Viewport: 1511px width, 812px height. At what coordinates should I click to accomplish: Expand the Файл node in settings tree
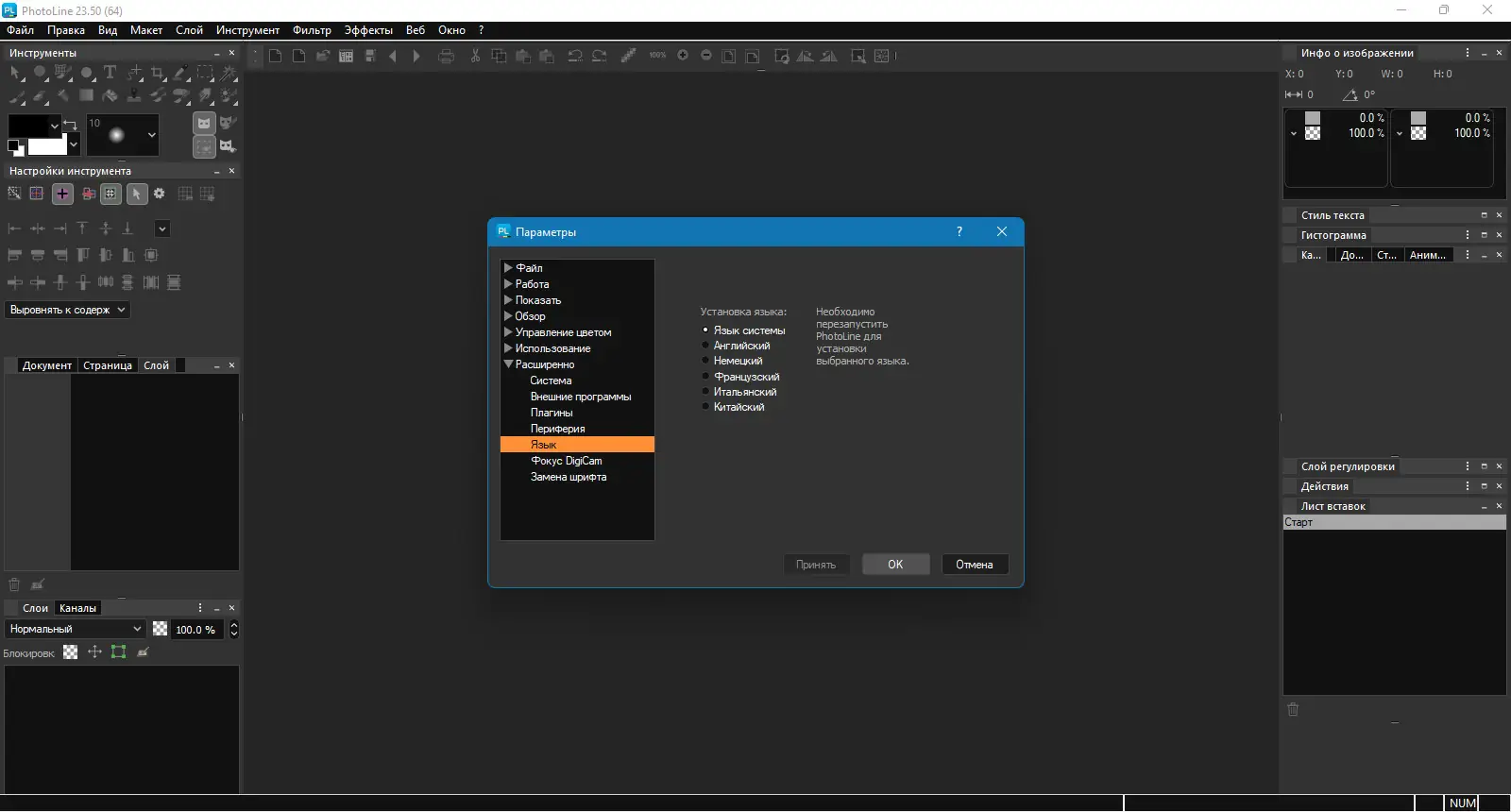[x=508, y=268]
